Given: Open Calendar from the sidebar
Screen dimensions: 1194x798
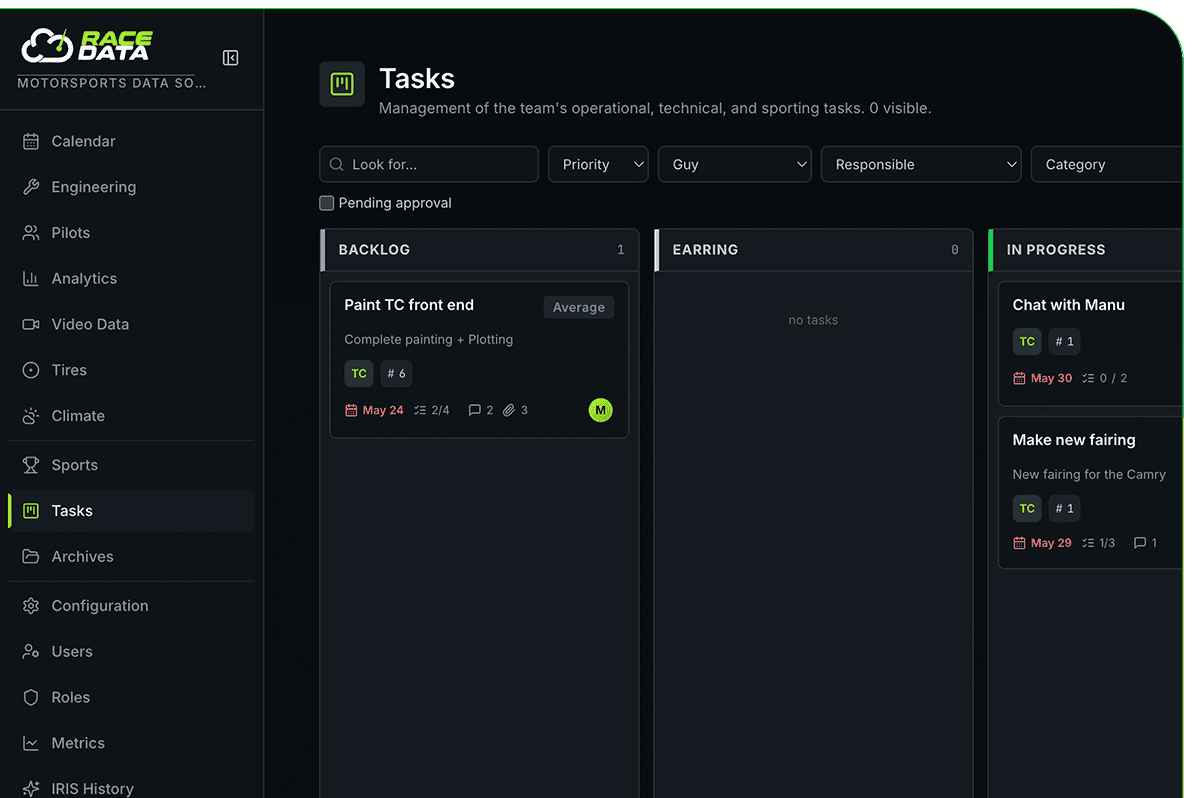Looking at the screenshot, I should [131, 142].
